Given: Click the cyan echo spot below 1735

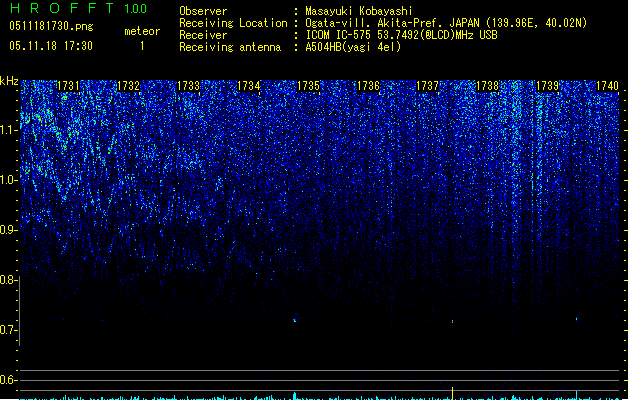Looking at the screenshot, I should (x=295, y=320).
